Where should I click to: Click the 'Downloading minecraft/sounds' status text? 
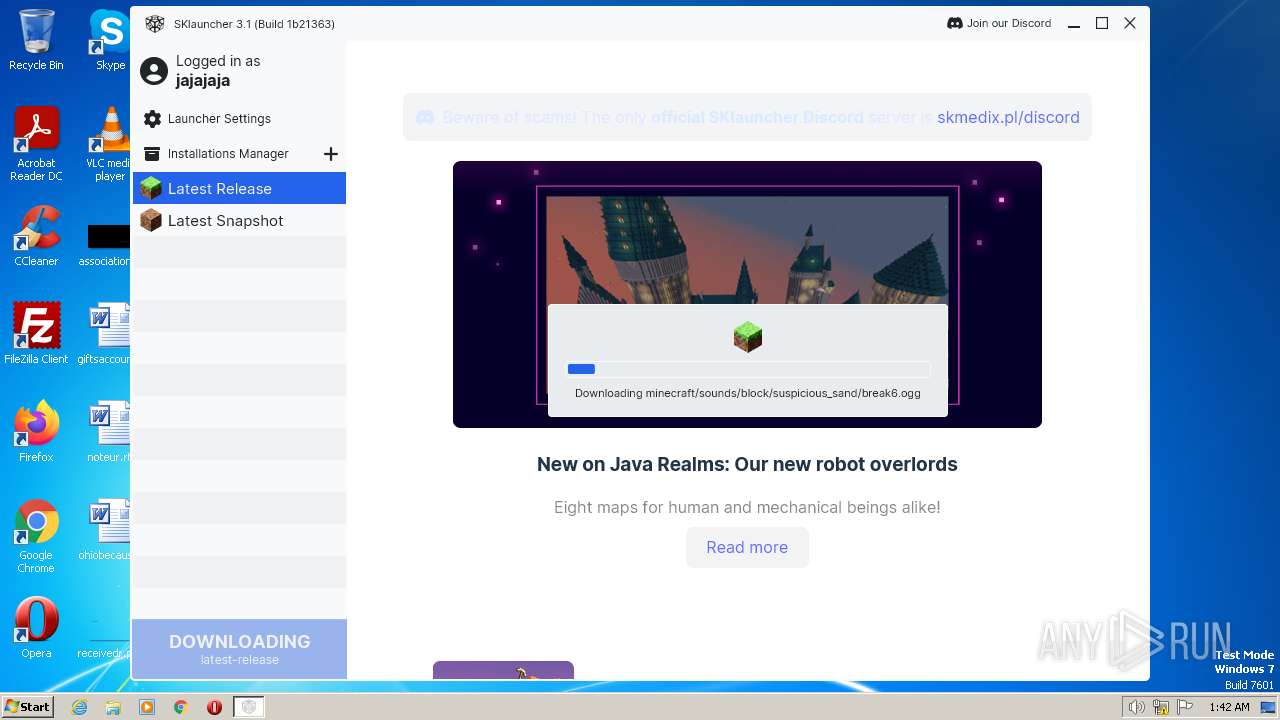coord(748,393)
